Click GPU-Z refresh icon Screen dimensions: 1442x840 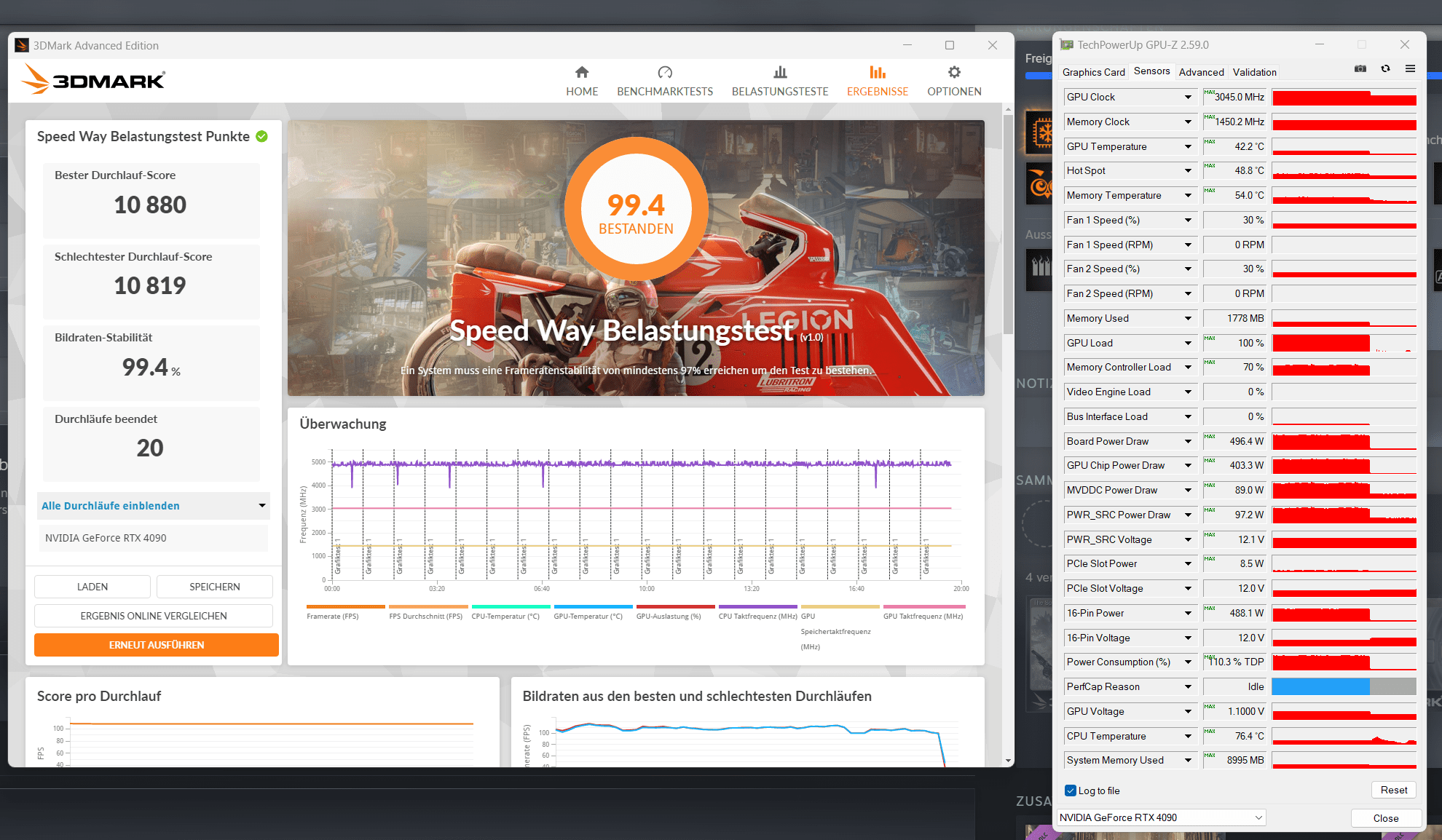(1385, 69)
